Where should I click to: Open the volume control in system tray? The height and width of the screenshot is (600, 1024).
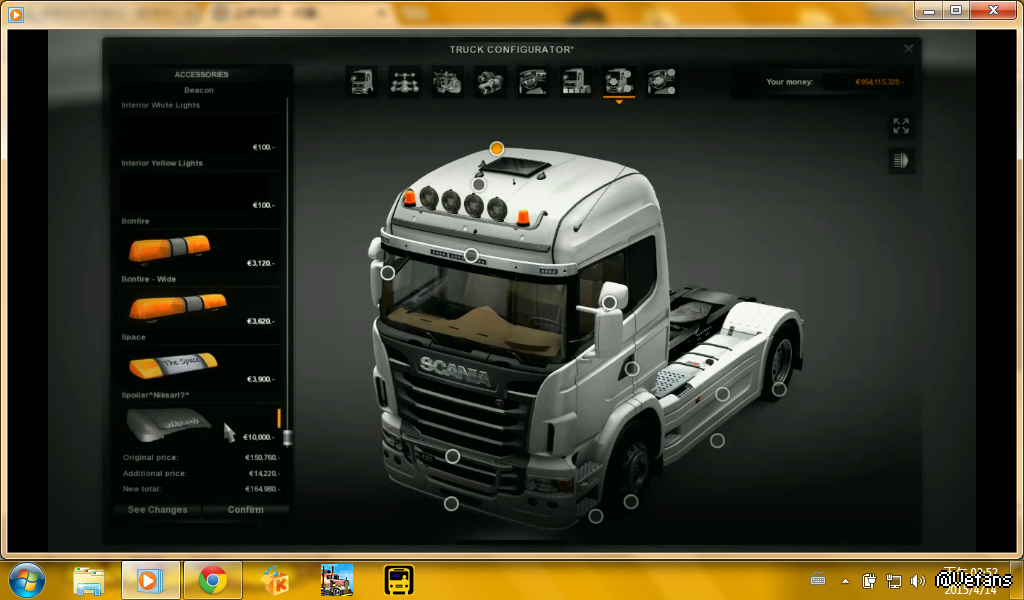click(x=918, y=580)
